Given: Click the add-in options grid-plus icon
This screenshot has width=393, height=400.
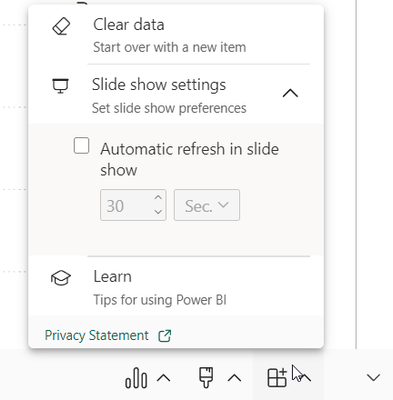Looking at the screenshot, I should 277,378.
